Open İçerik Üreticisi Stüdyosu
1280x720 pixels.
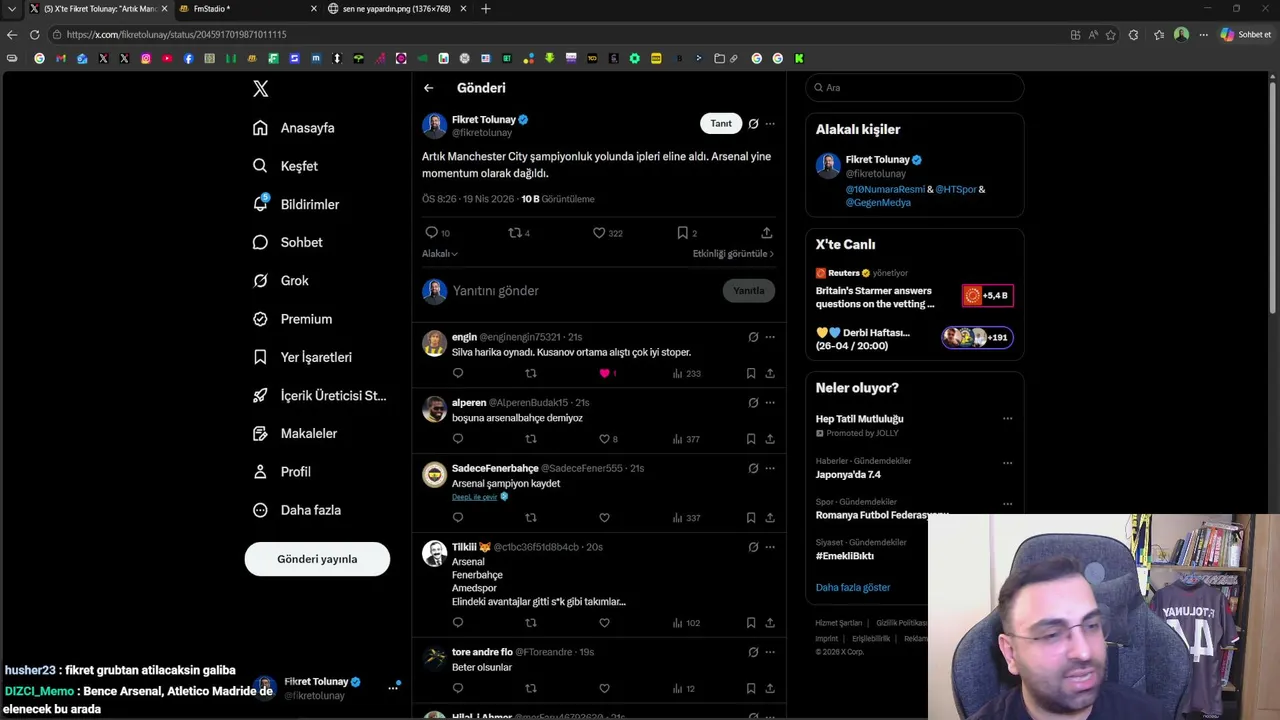(x=319, y=395)
